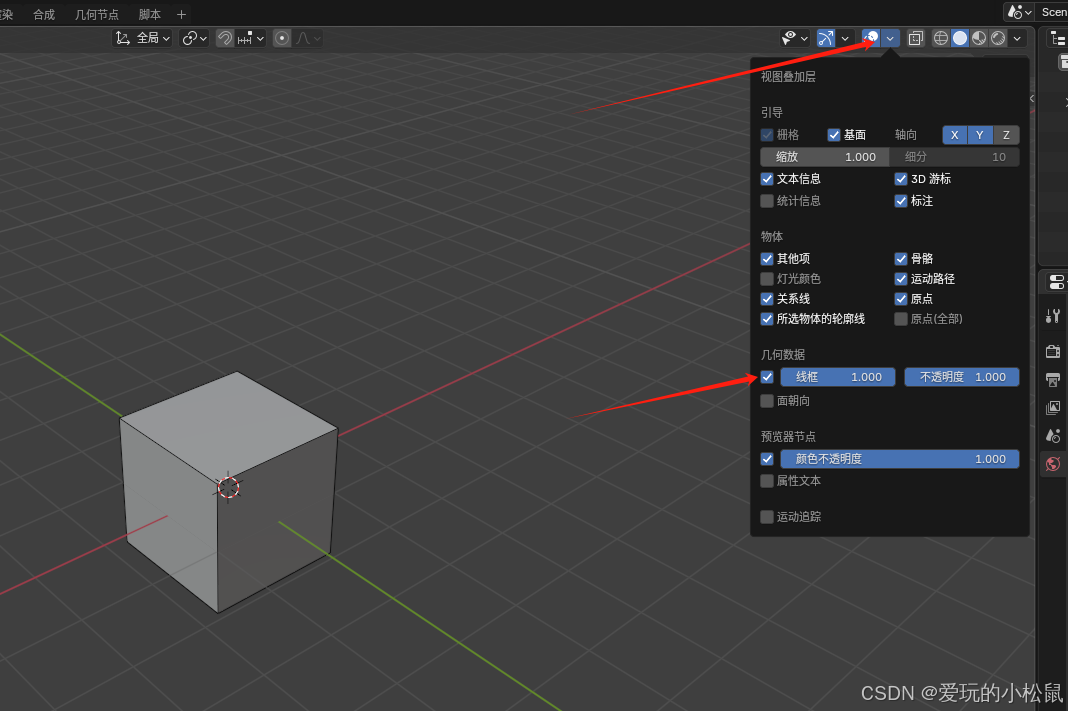Toggle the 关系线 checkbox
Screen dimensions: 1068x711
point(767,299)
